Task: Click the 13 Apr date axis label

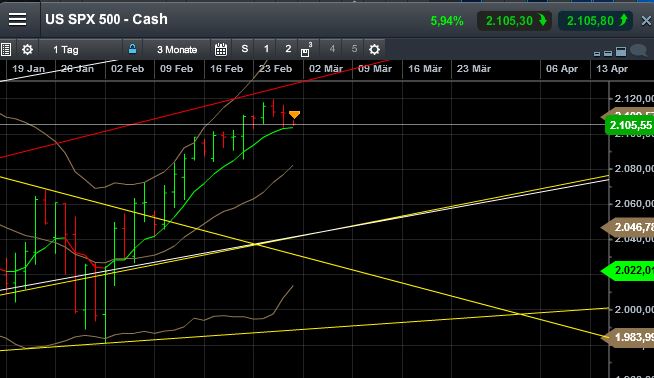Action: pos(612,69)
